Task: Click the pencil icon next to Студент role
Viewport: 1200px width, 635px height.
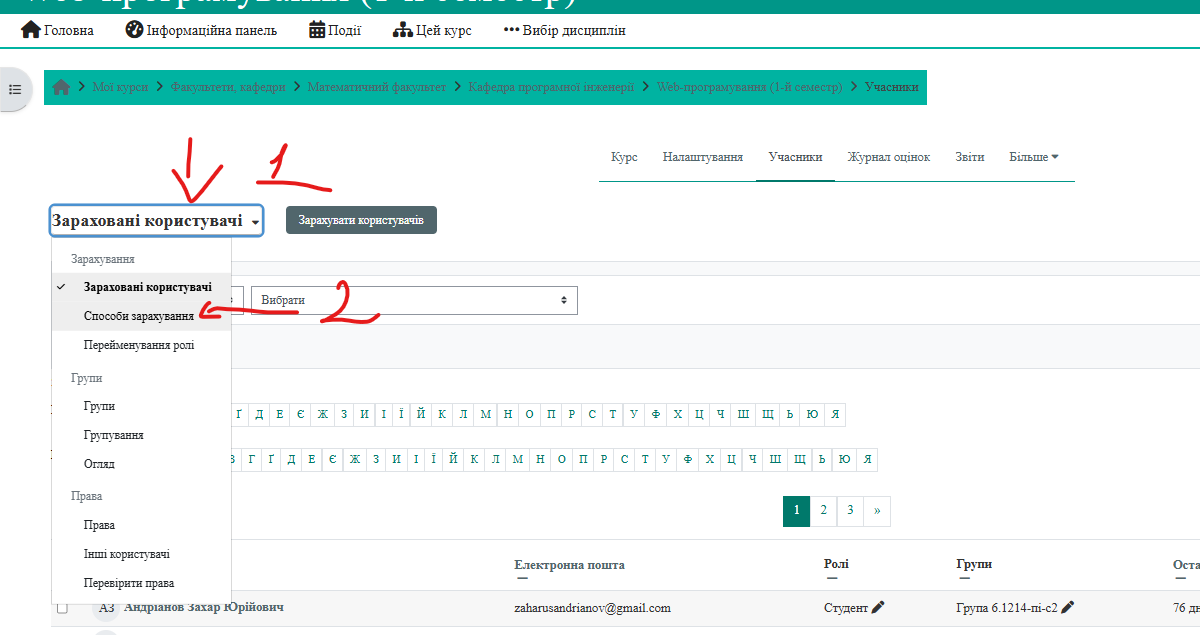Action: 878,607
